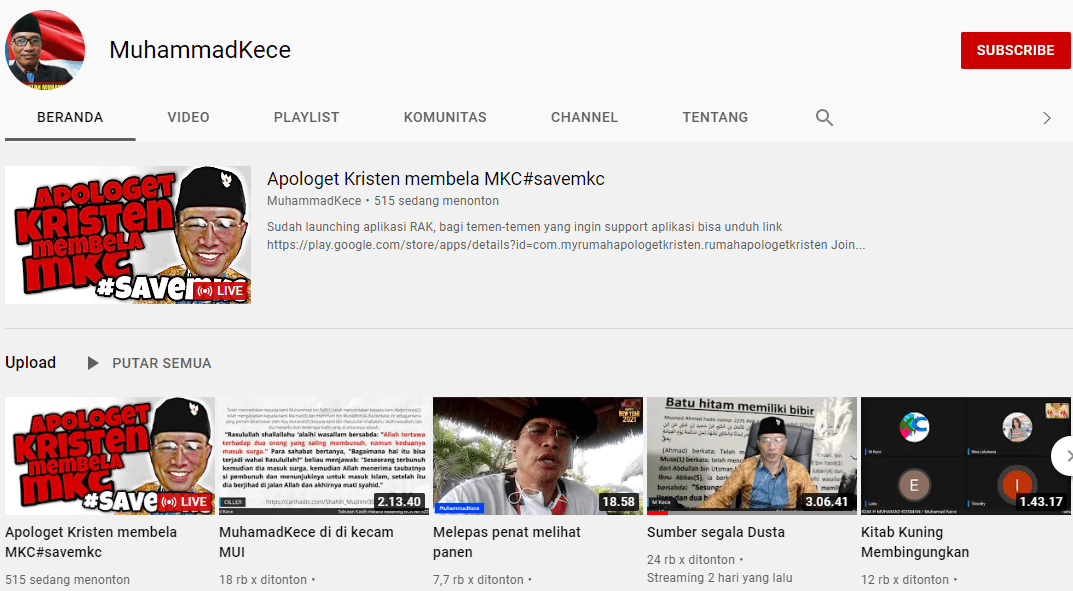
Task: Click the featured video description text
Action: [x=566, y=236]
